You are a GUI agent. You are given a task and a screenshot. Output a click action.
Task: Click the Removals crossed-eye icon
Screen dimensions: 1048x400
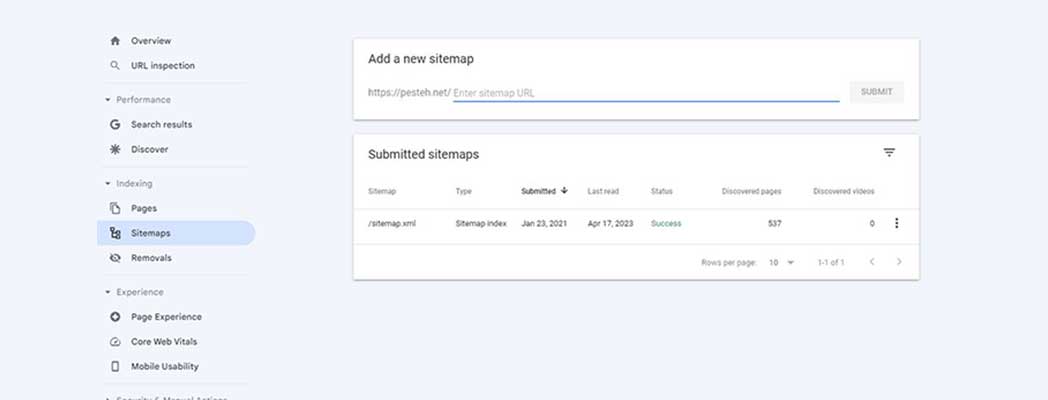pos(115,258)
